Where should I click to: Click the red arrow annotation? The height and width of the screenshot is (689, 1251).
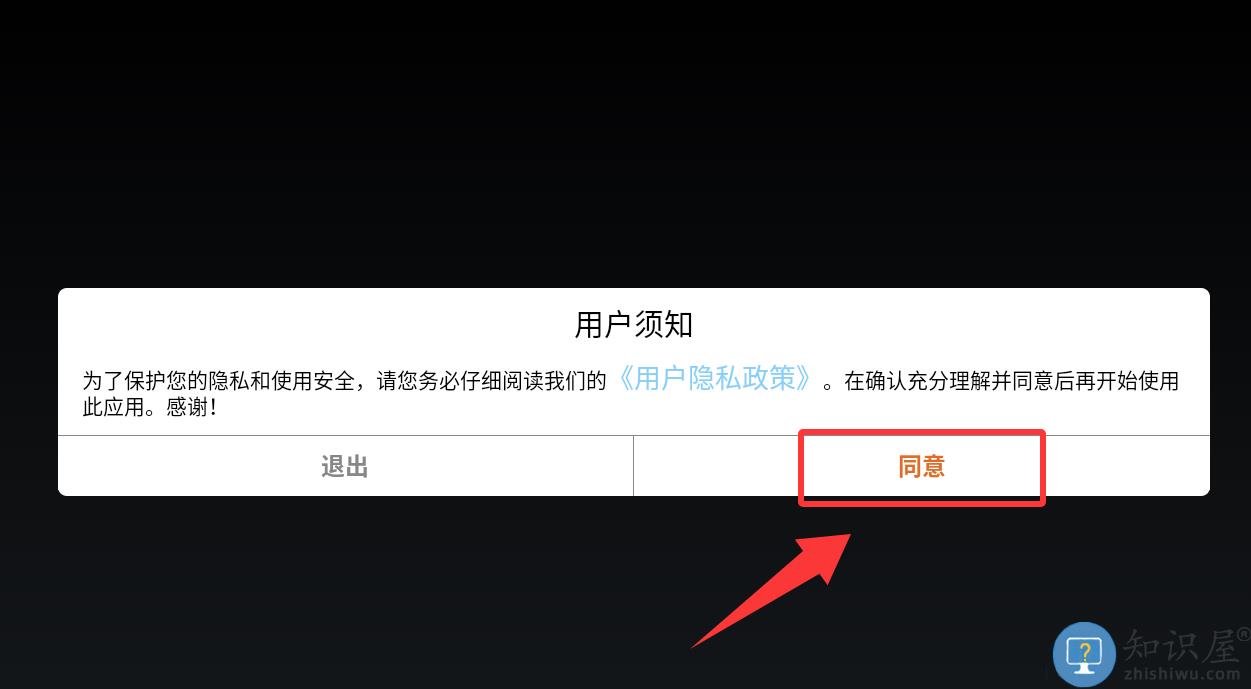click(772, 589)
